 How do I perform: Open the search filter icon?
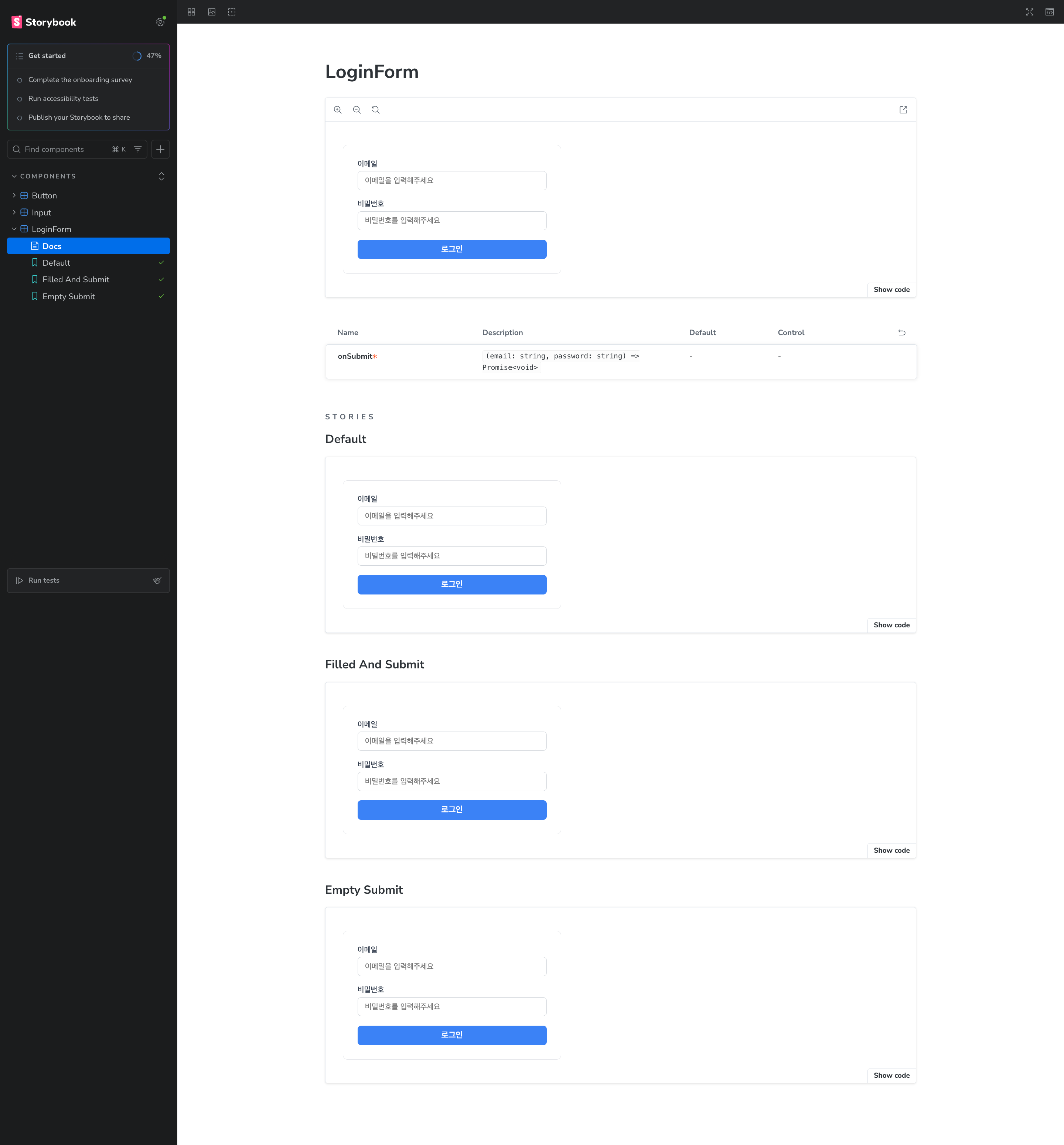[137, 149]
